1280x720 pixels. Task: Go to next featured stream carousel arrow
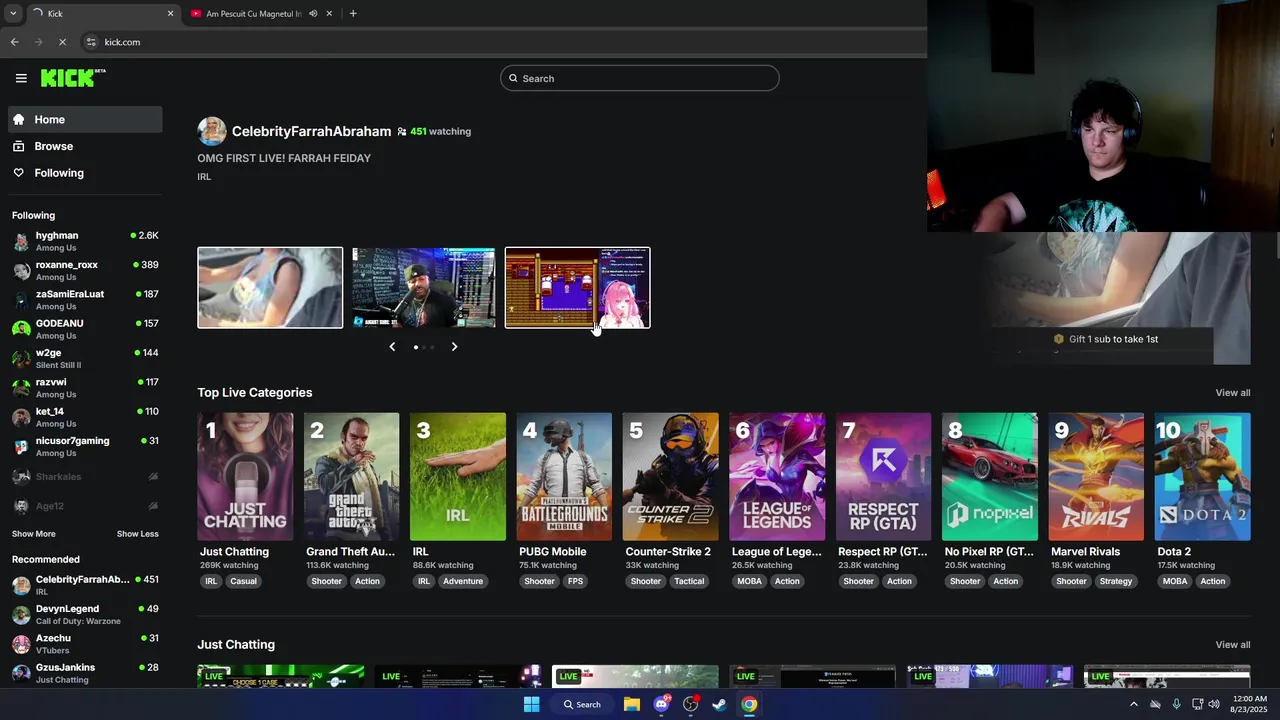pyautogui.click(x=454, y=347)
